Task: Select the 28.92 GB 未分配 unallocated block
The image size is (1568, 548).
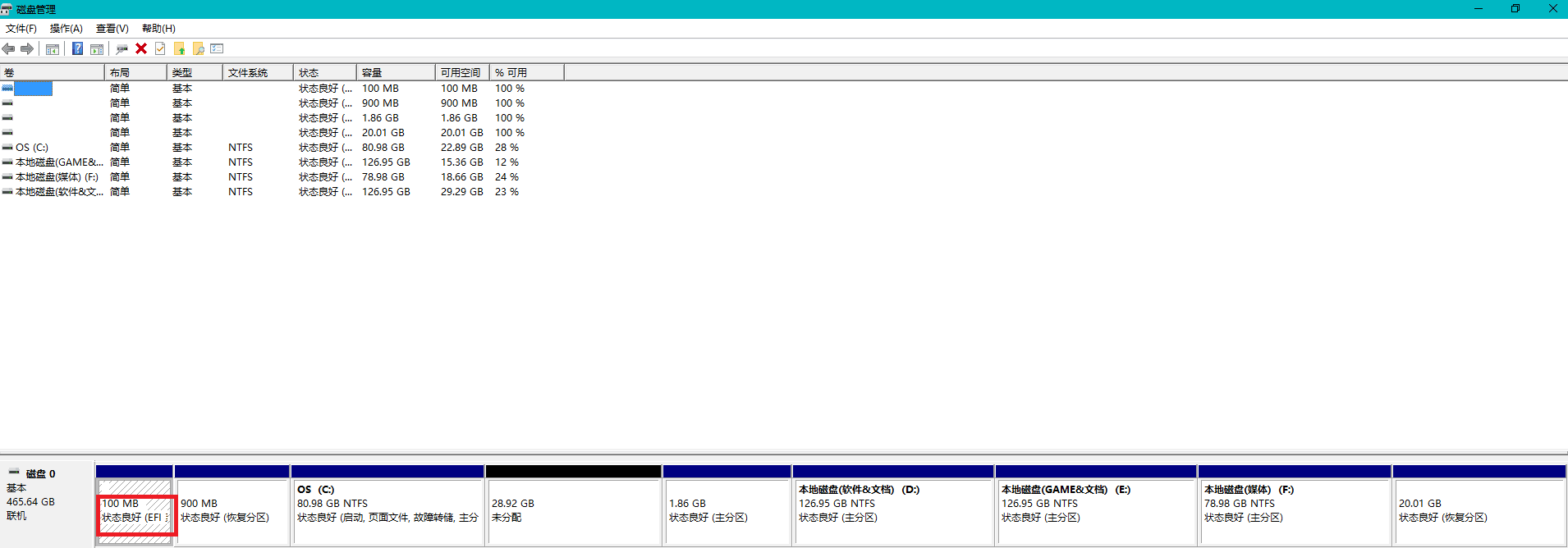Action: (572, 510)
